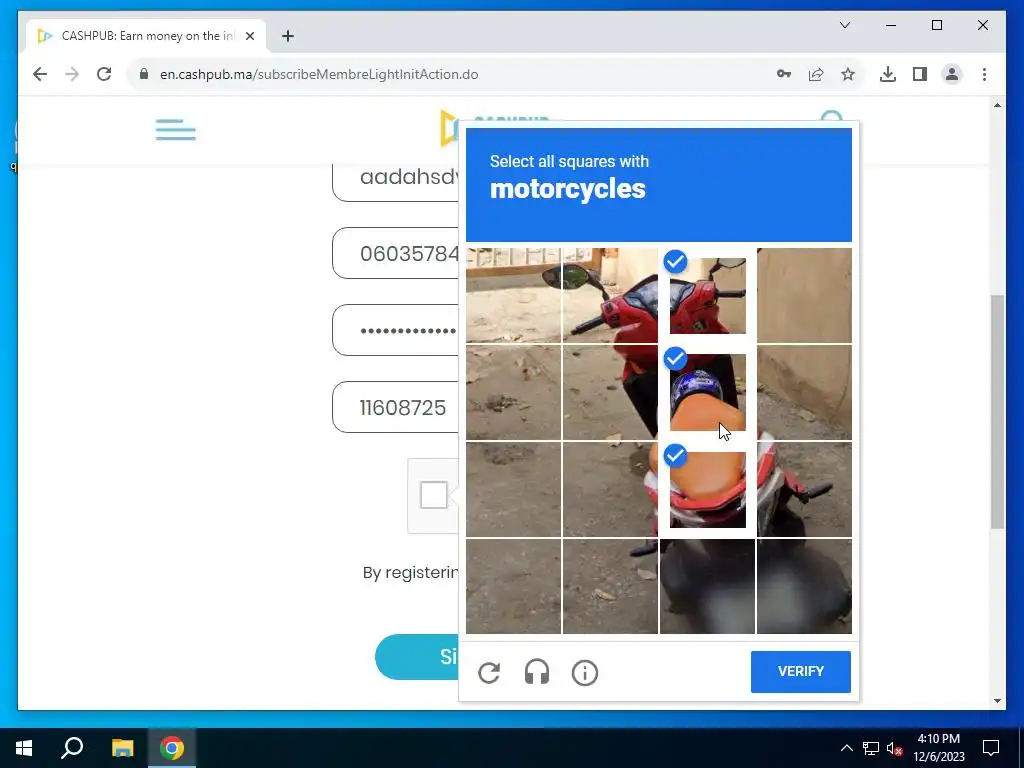The height and width of the screenshot is (768, 1024).
Task: Click the address bar URL
Action: [319, 74]
